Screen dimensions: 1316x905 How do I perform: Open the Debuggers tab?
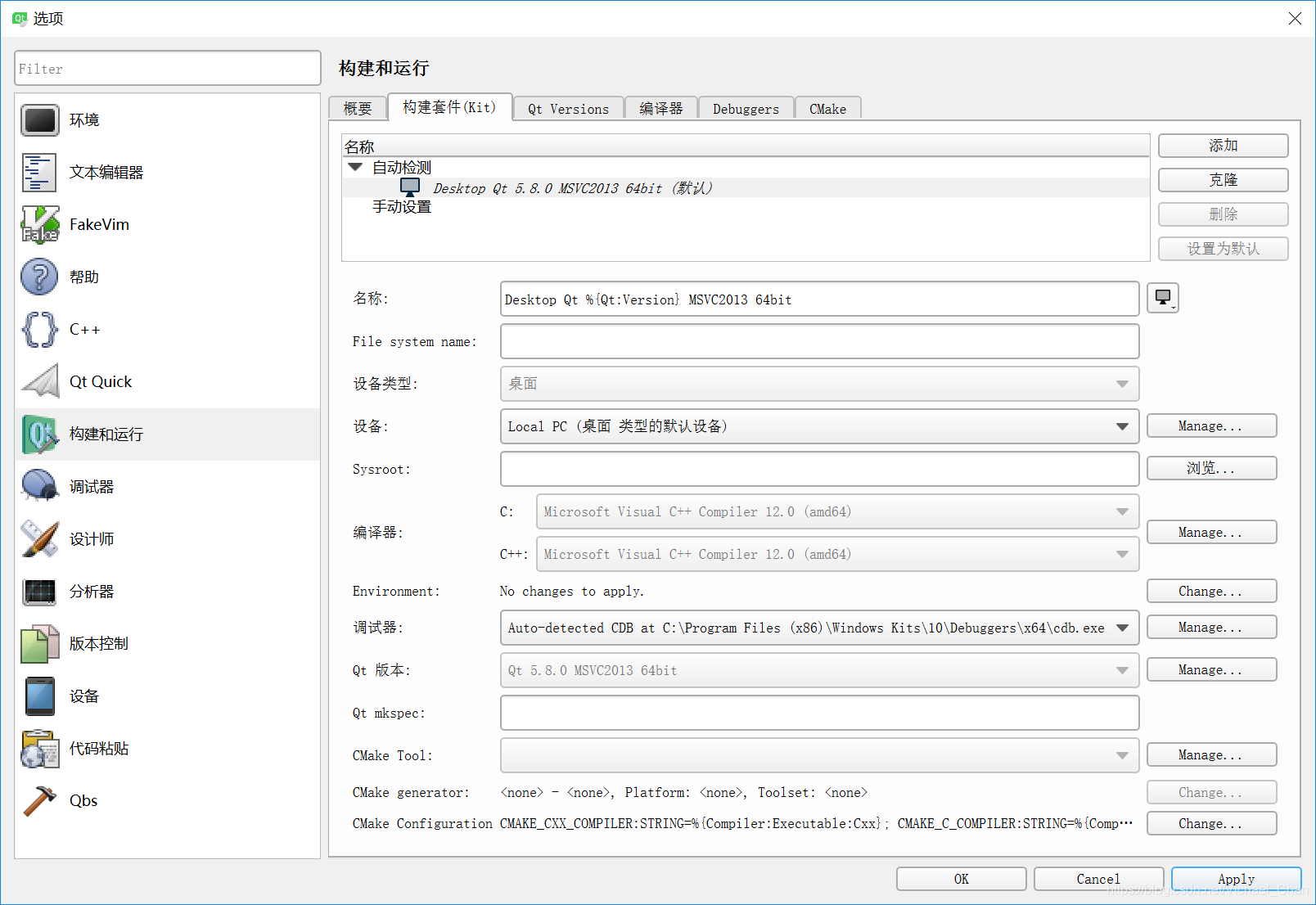(746, 109)
